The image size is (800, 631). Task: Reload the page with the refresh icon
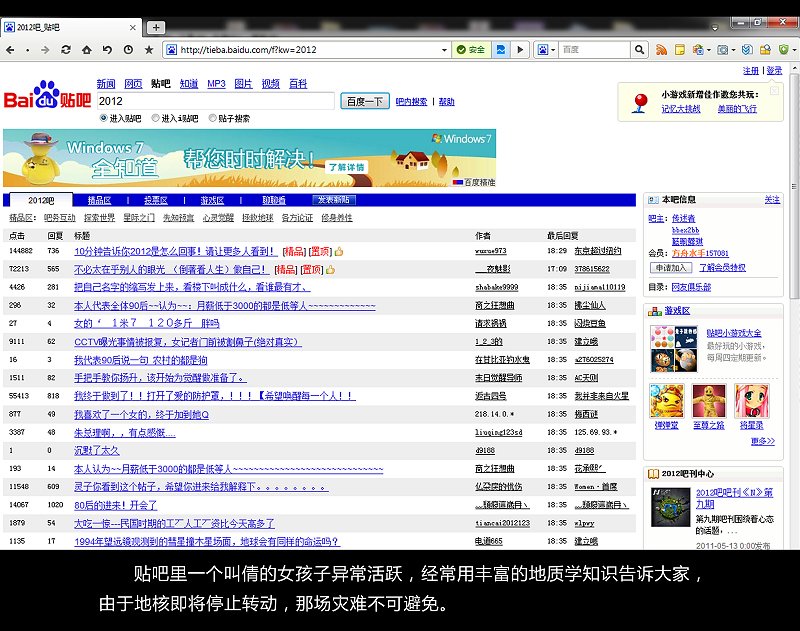(x=67, y=49)
